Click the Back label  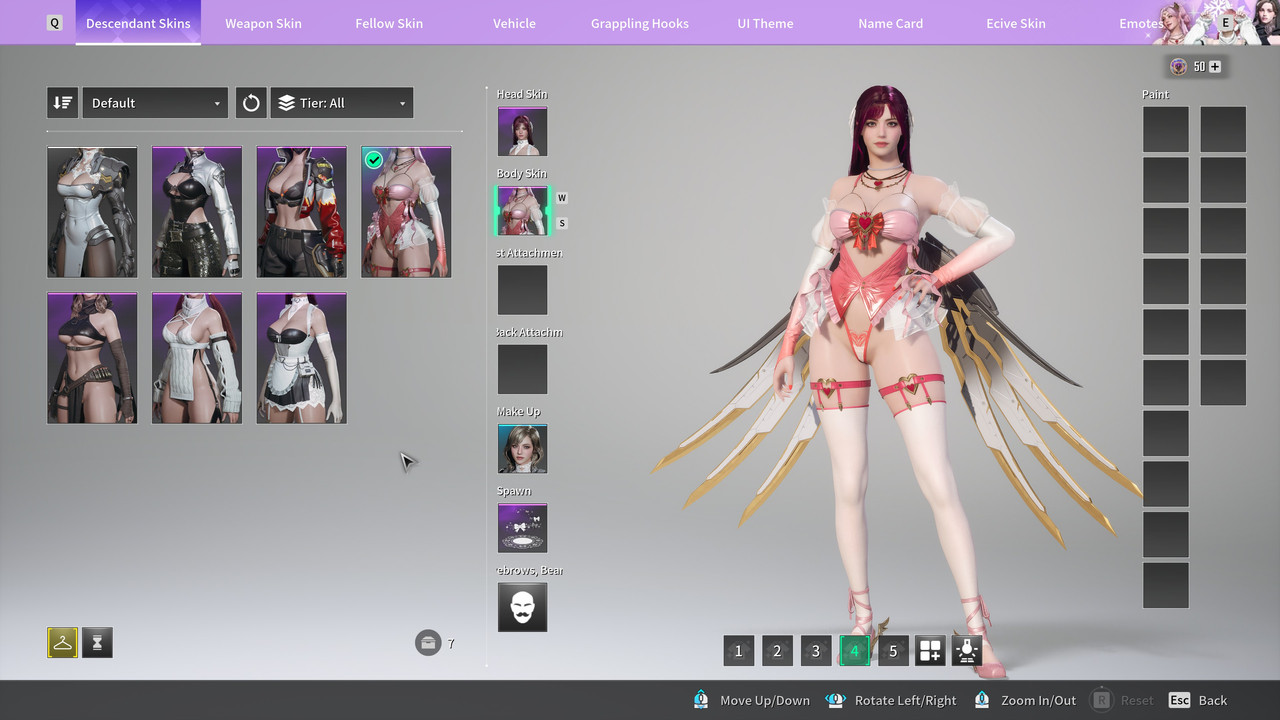click(x=1213, y=700)
